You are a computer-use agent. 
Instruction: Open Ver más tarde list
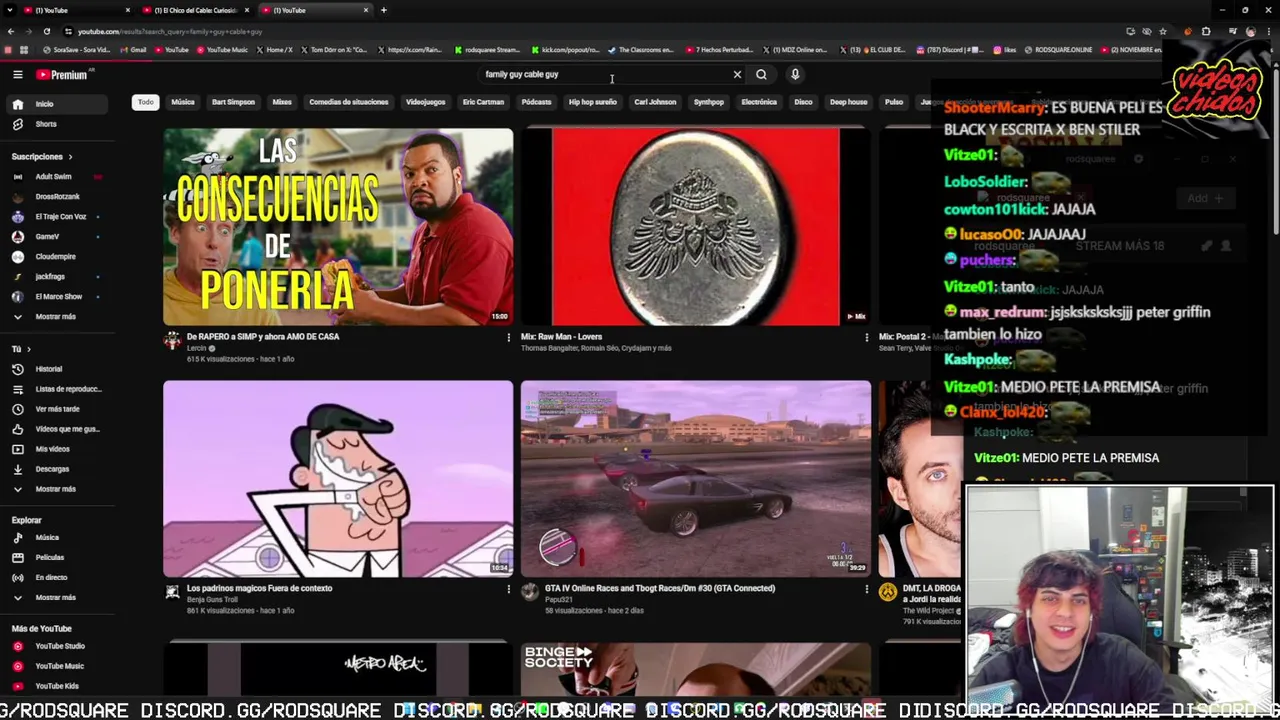pyautogui.click(x=58, y=409)
